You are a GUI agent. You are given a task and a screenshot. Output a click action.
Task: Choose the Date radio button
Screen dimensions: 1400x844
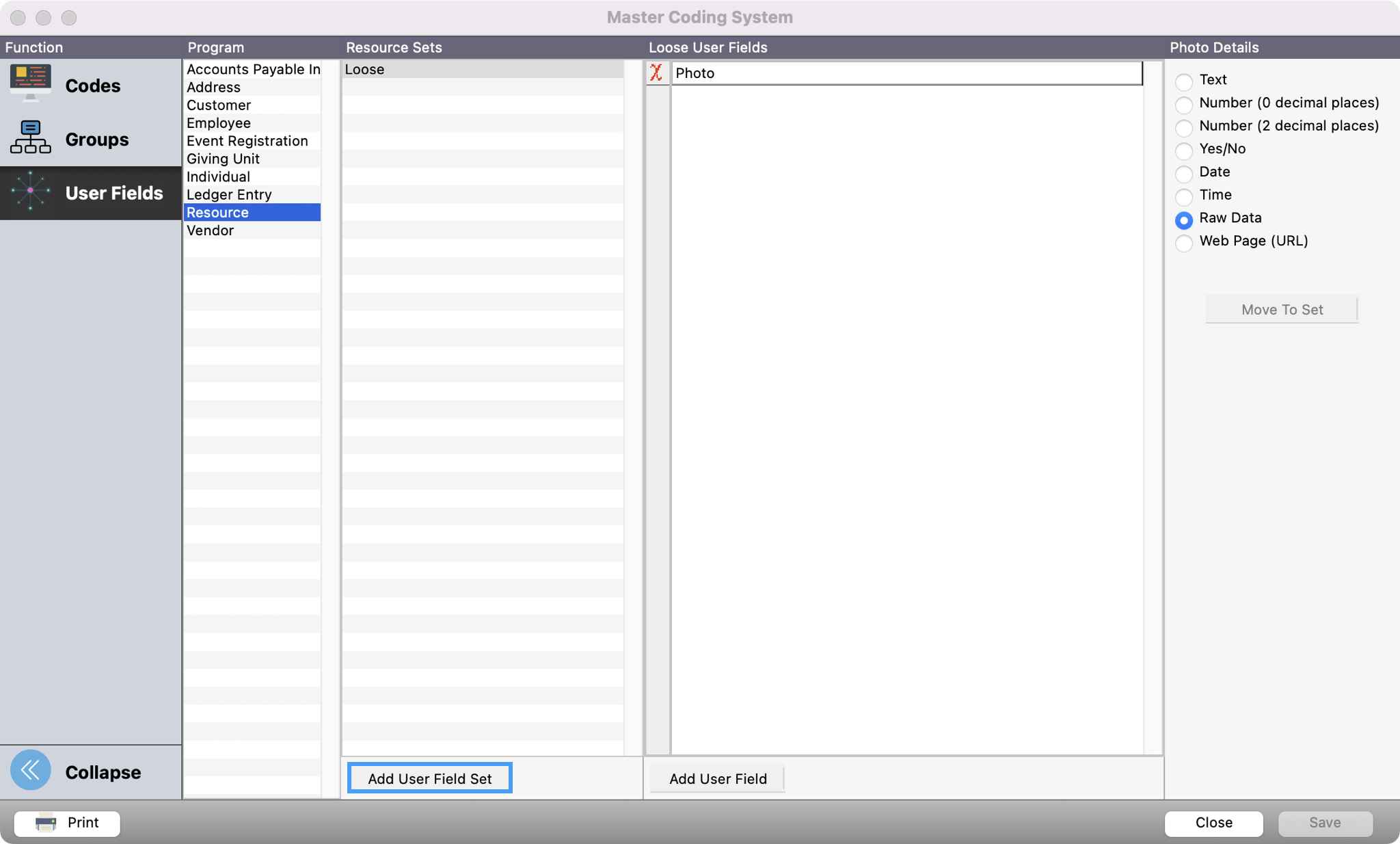coord(1184,174)
